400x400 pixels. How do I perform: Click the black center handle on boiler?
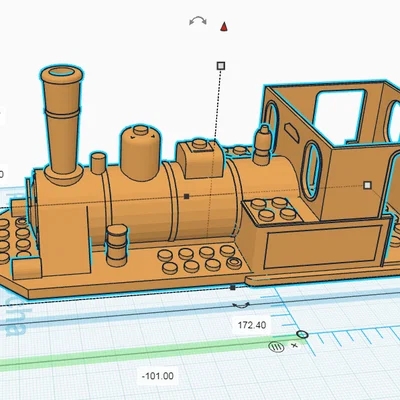[x=187, y=196]
